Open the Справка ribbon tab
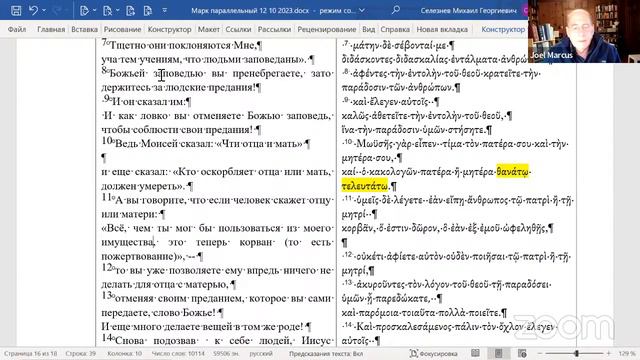 395,29
